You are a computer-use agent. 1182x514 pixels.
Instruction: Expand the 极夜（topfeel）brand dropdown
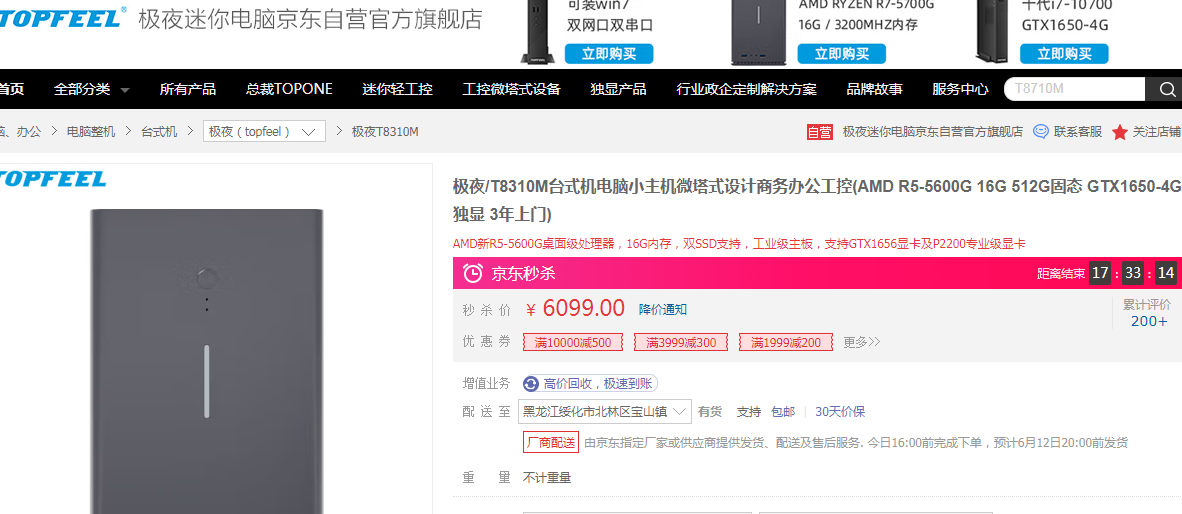pos(264,132)
